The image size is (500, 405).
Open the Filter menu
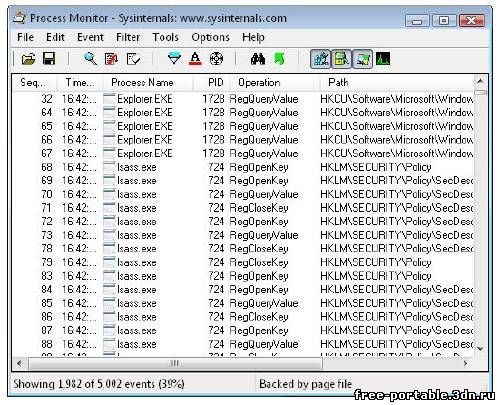click(128, 37)
